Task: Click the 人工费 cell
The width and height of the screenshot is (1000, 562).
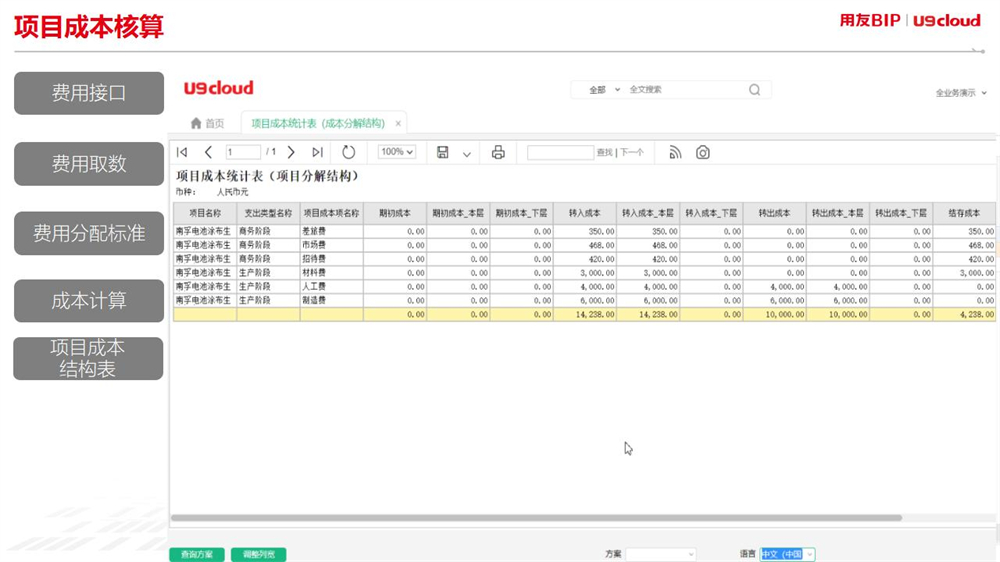Action: click(x=331, y=286)
